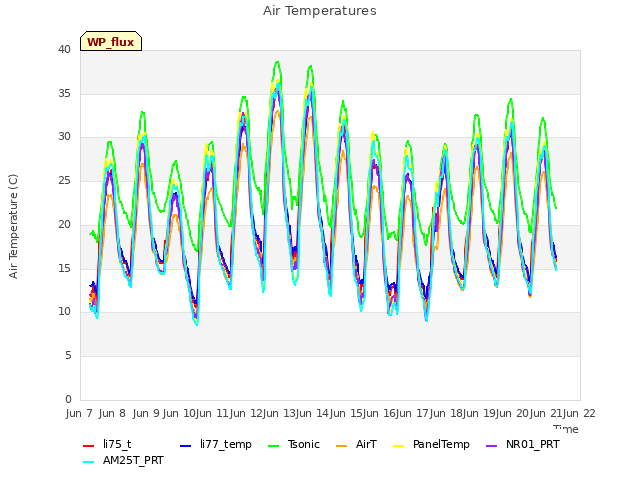Click the purple NR01_PRT legend swatch

pyautogui.click(x=492, y=446)
